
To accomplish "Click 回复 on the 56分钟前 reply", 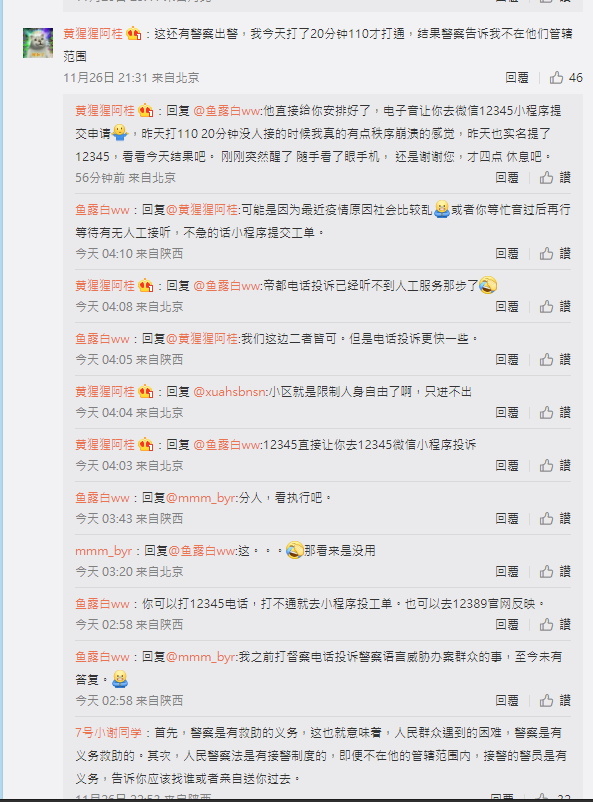I will click(507, 177).
